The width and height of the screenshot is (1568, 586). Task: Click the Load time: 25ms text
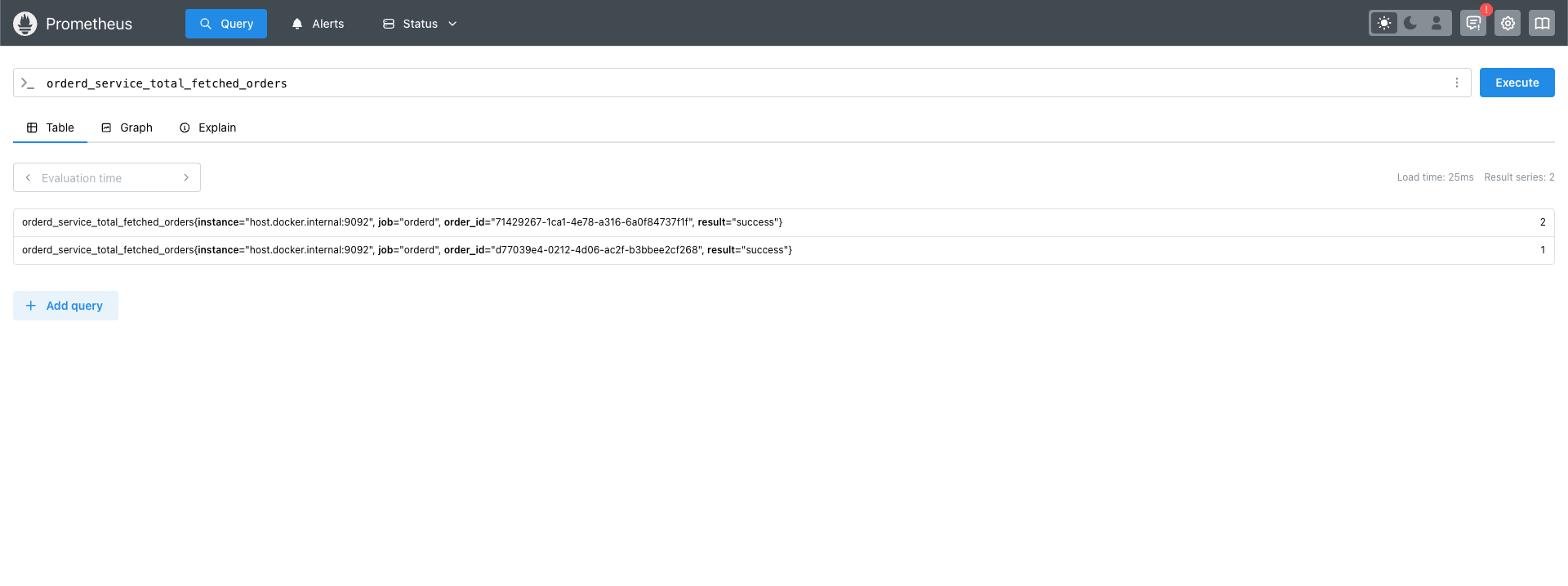(1435, 177)
